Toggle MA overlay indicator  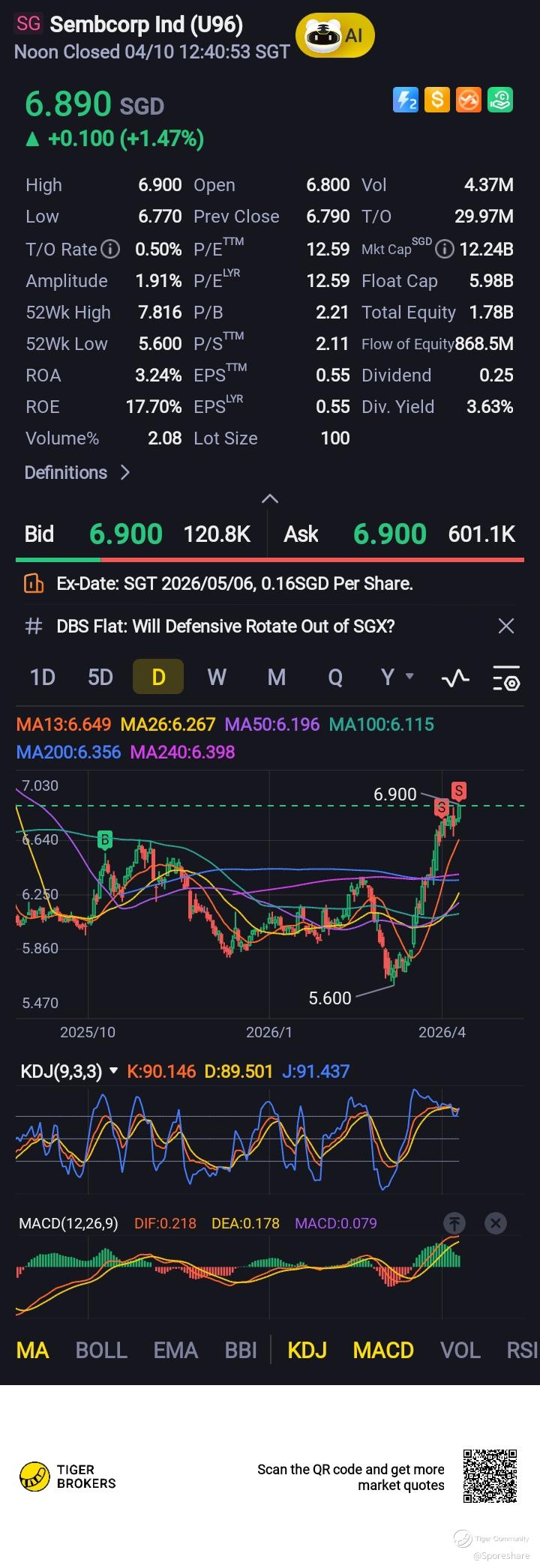pyautogui.click(x=33, y=1350)
